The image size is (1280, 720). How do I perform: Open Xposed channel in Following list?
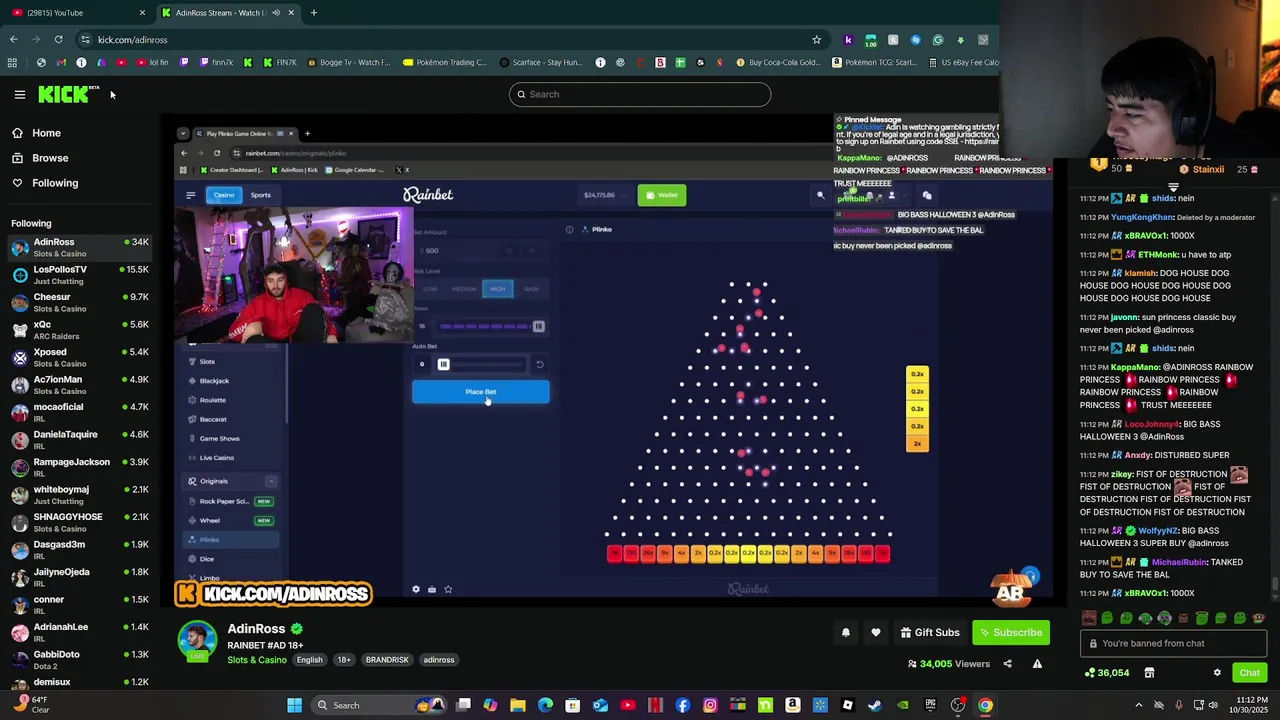pyautogui.click(x=80, y=357)
